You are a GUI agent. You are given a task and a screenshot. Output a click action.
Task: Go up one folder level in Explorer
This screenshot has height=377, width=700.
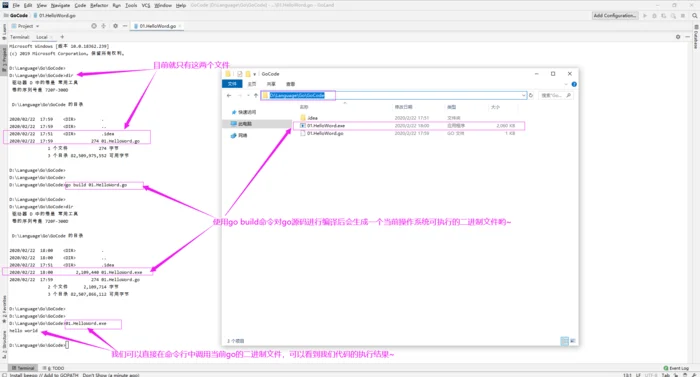[256, 95]
